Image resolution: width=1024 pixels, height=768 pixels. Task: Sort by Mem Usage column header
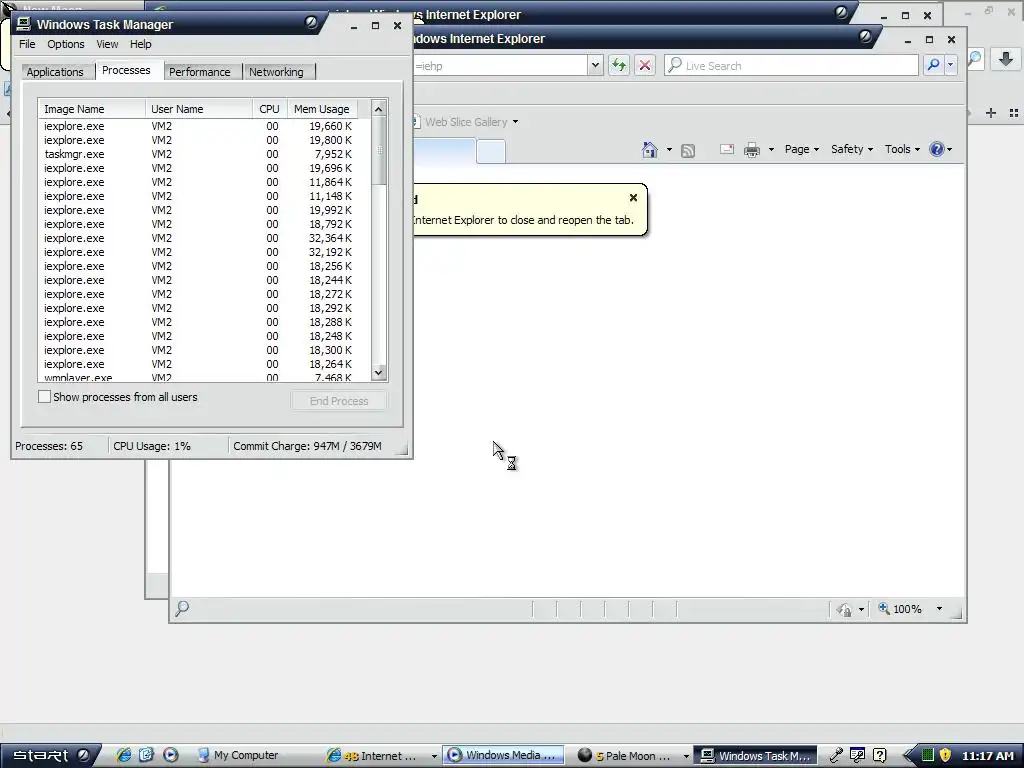(323, 109)
